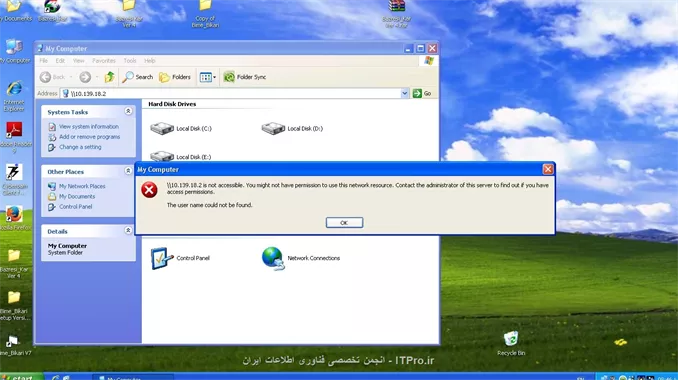Collapse the Other Places panel

(x=128, y=171)
